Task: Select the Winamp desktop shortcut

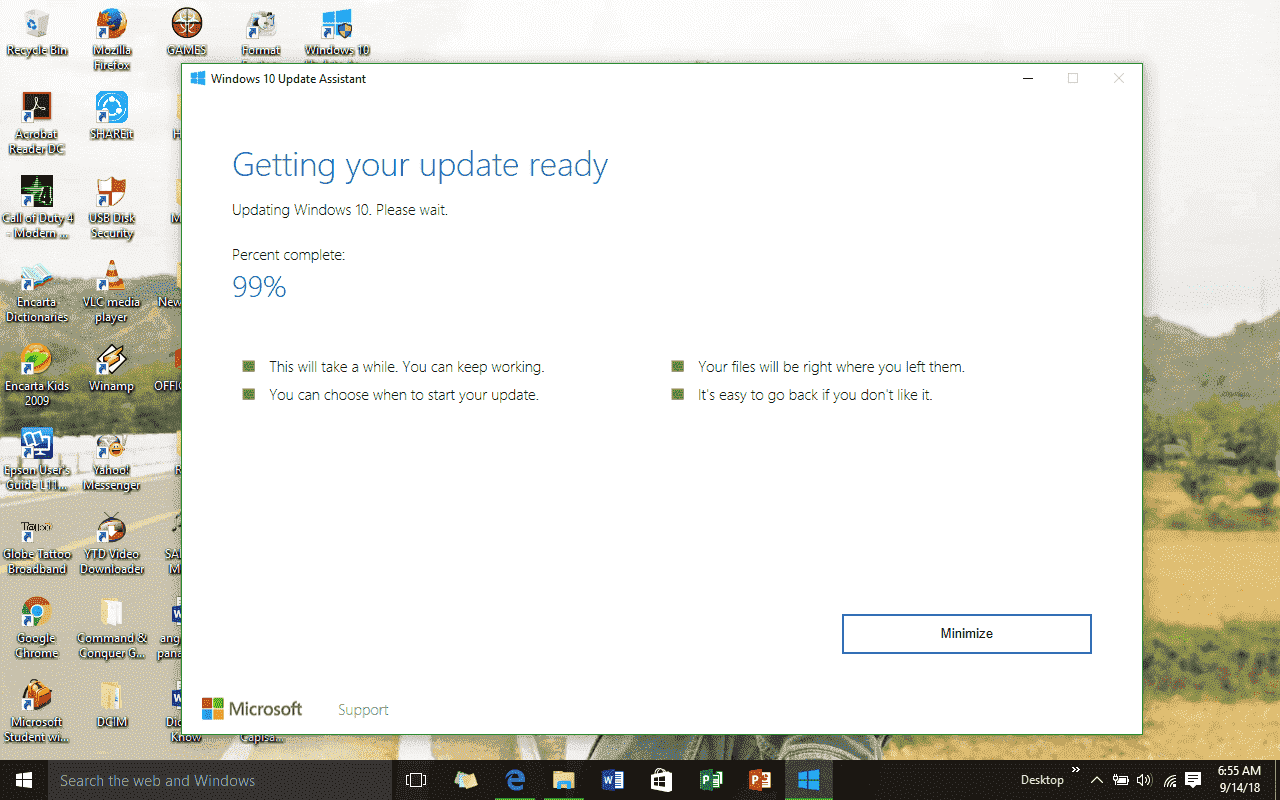Action: 111,368
